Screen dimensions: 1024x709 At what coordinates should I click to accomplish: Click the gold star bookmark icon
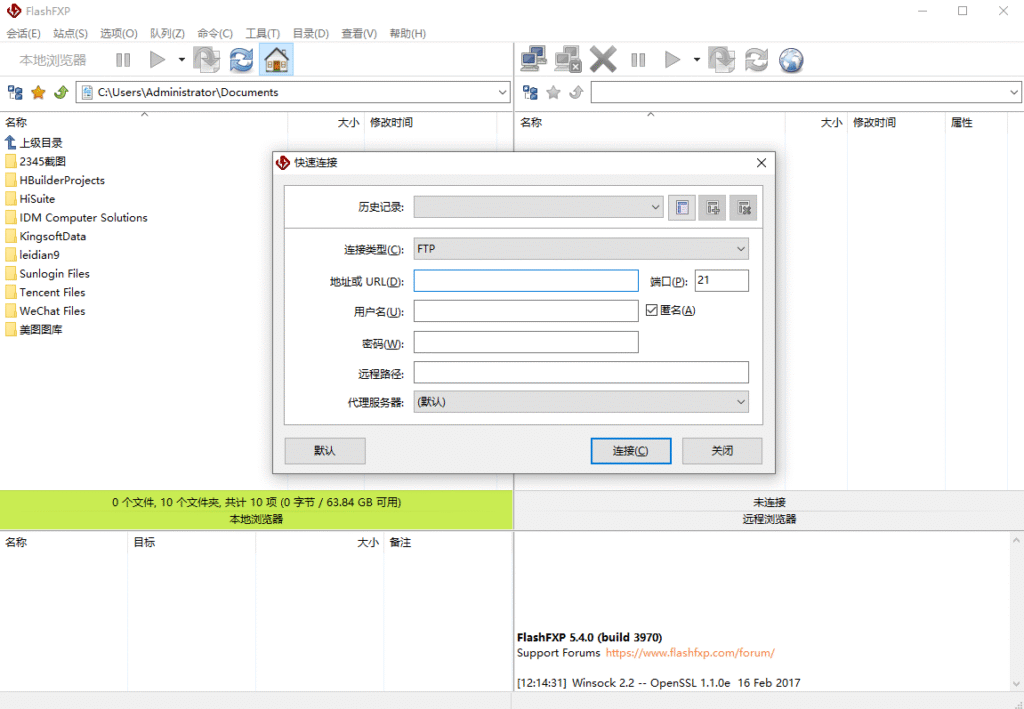point(38,92)
